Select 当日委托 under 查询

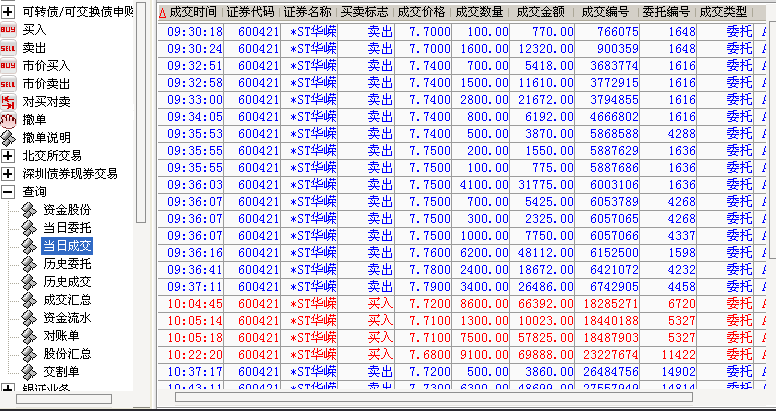coord(67,228)
